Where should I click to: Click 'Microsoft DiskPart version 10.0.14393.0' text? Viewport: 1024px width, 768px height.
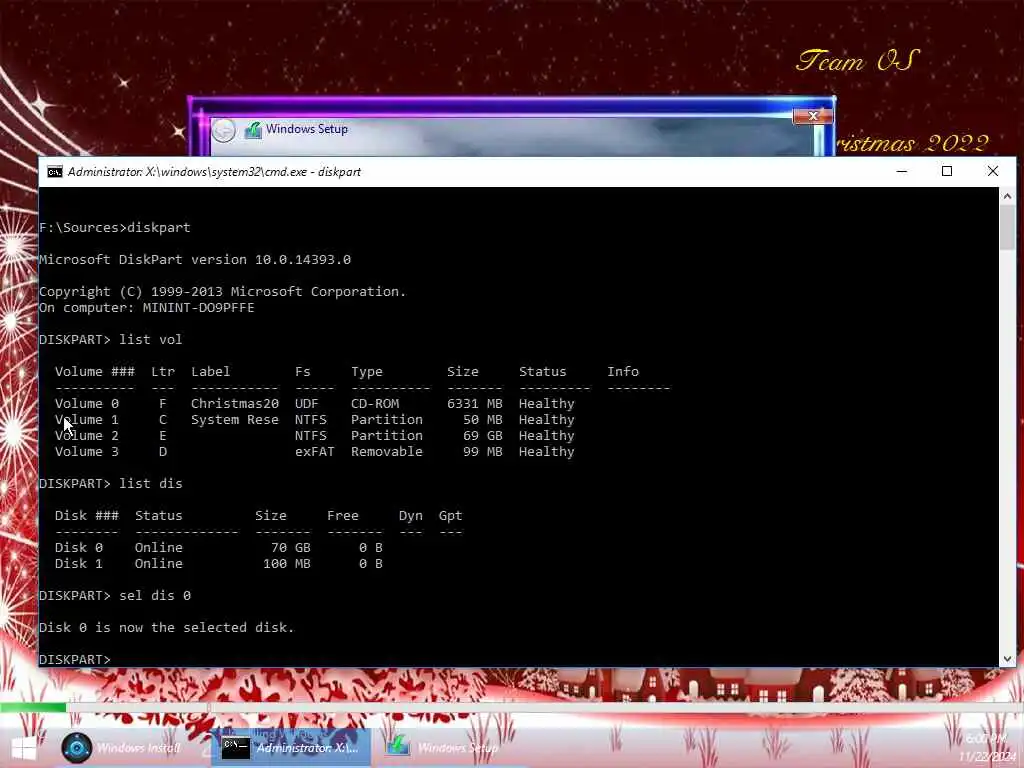pyautogui.click(x=195, y=259)
